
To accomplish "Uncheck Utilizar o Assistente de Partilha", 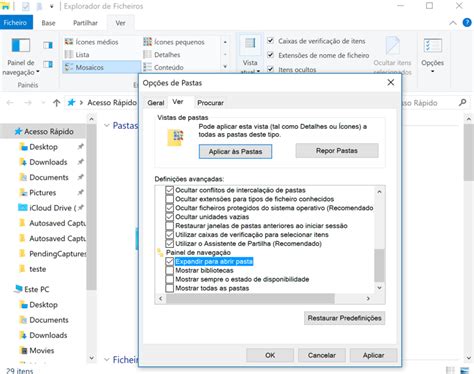I will click(x=169, y=244).
